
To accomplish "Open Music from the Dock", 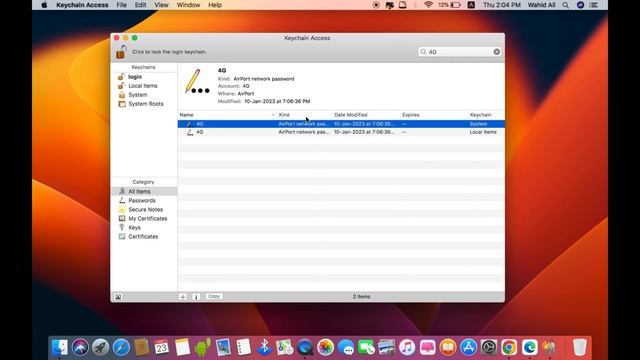I will [407, 347].
